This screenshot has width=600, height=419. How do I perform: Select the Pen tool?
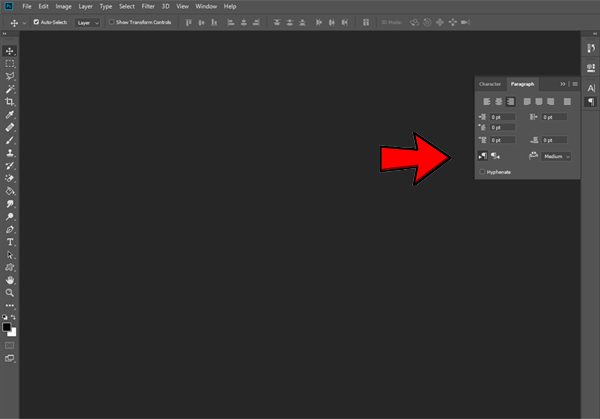[x=10, y=229]
